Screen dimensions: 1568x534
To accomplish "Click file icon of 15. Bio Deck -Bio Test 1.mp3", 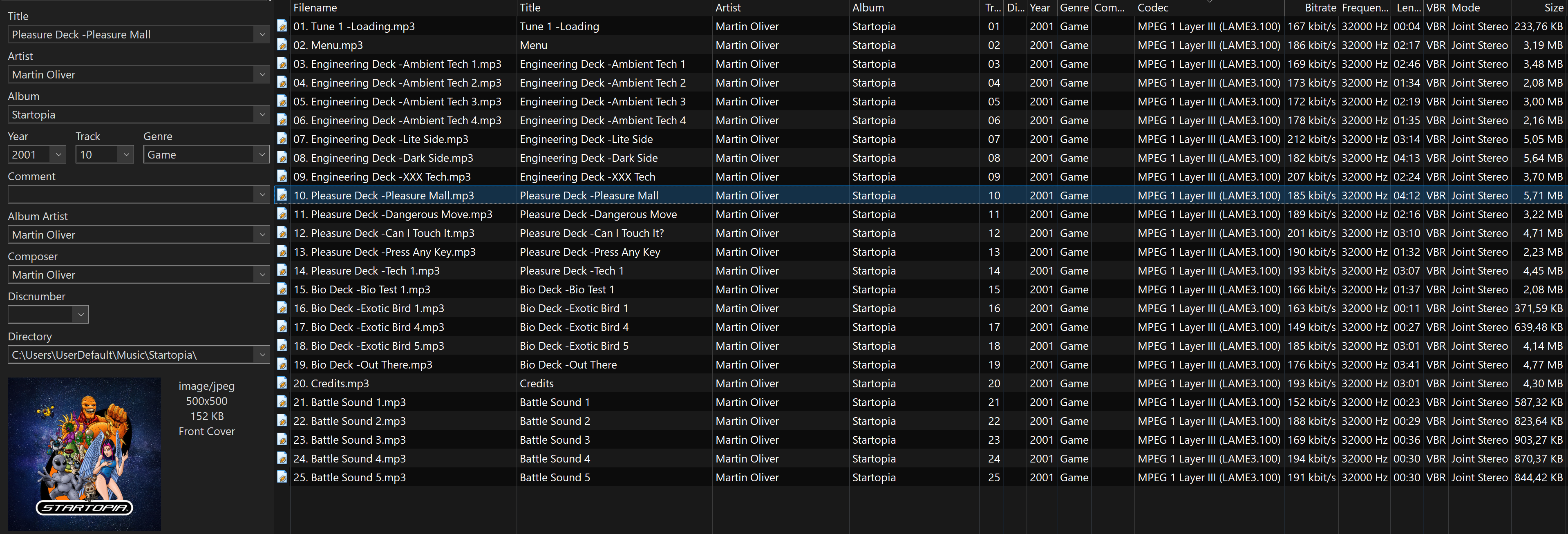I will pos(282,289).
